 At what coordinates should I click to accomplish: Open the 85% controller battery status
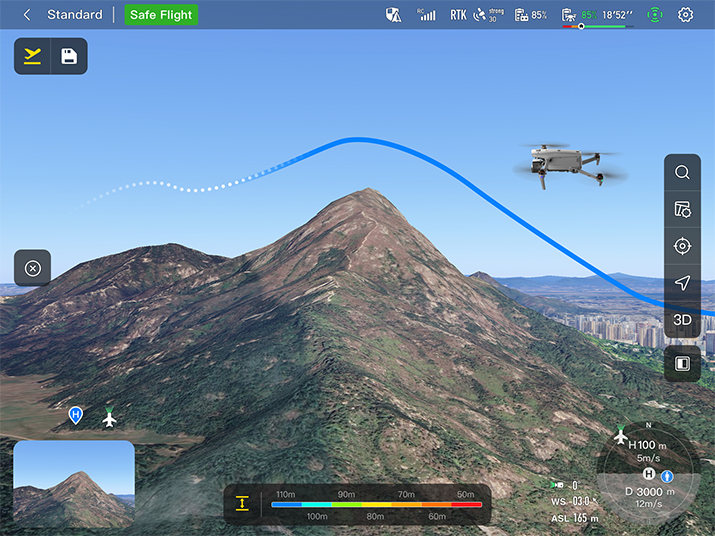[530, 15]
